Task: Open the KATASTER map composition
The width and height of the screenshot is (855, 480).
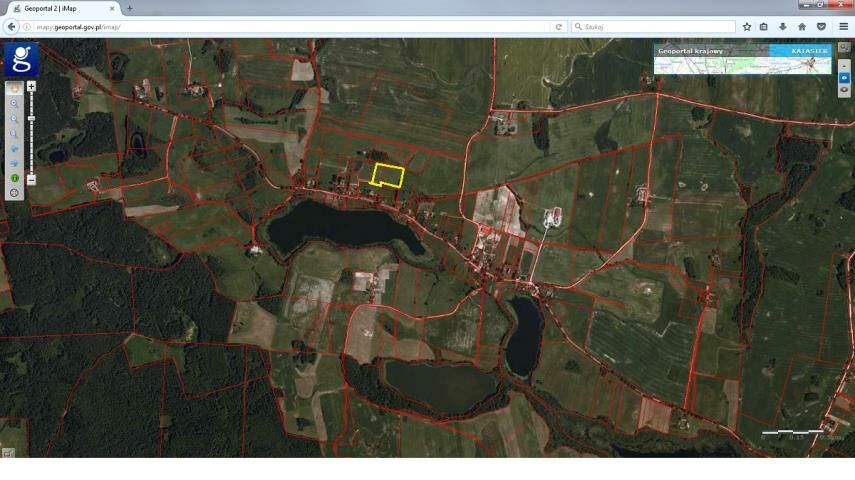Action: [808, 49]
